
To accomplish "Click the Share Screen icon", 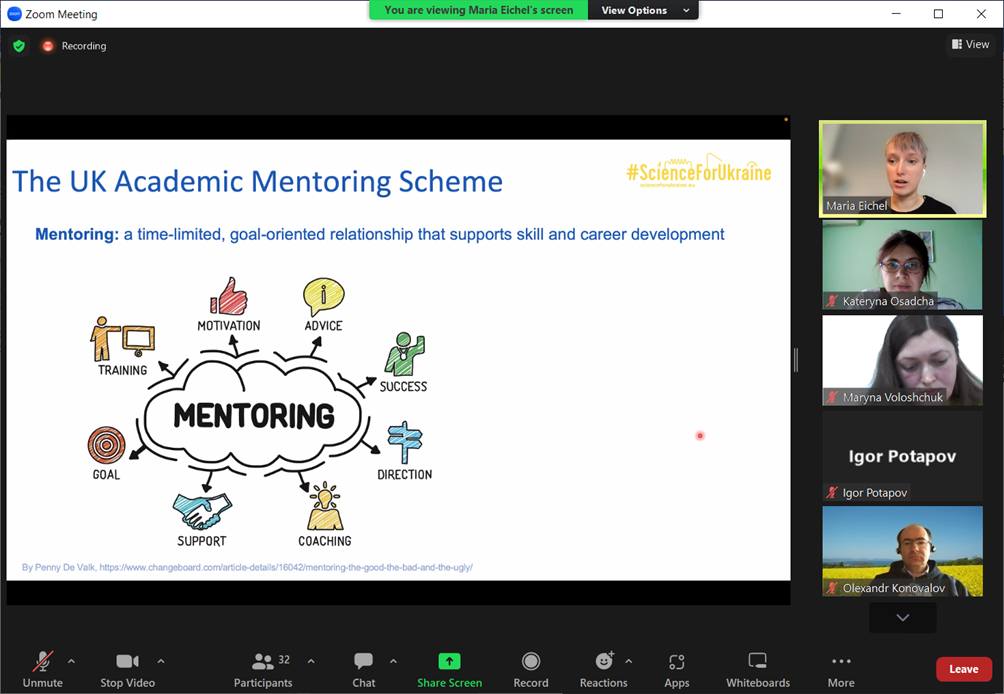I will pos(449,661).
